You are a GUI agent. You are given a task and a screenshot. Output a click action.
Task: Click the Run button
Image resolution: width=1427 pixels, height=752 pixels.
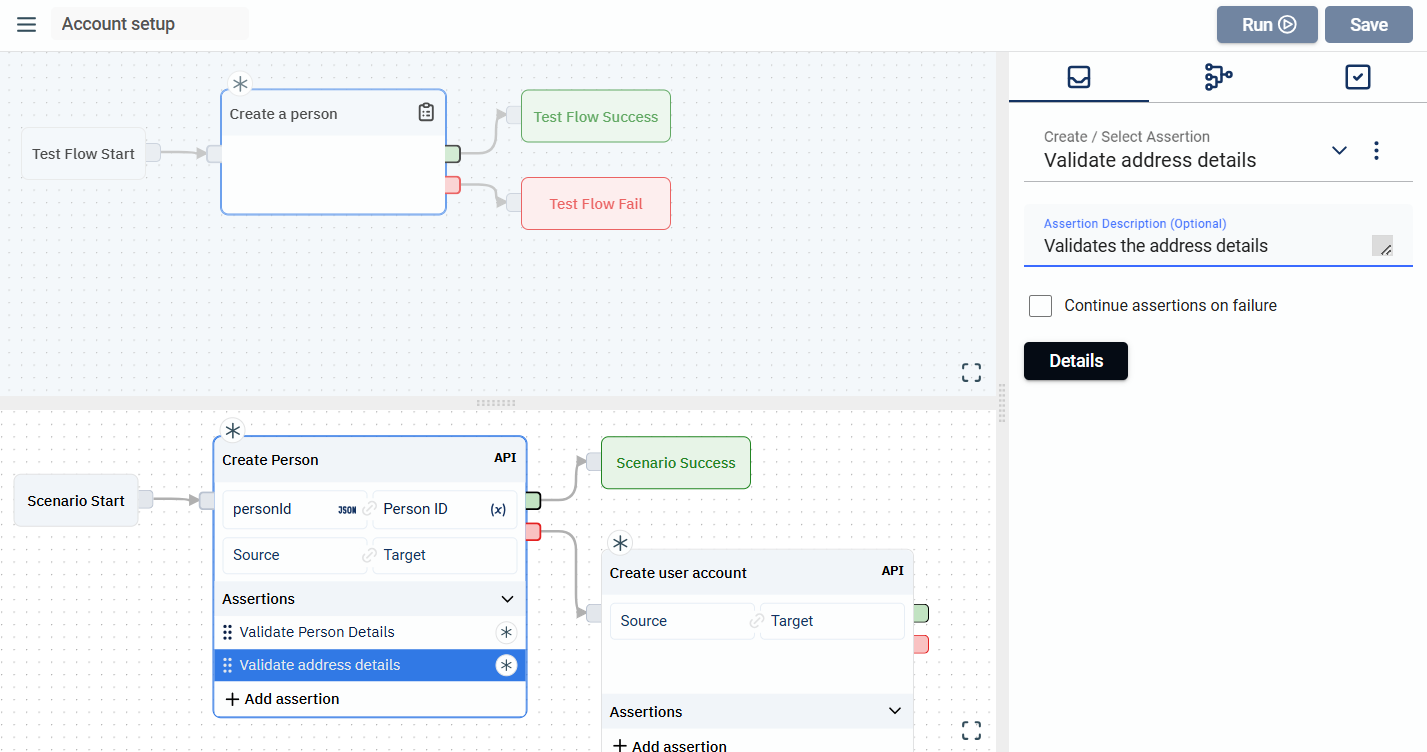pos(1267,25)
